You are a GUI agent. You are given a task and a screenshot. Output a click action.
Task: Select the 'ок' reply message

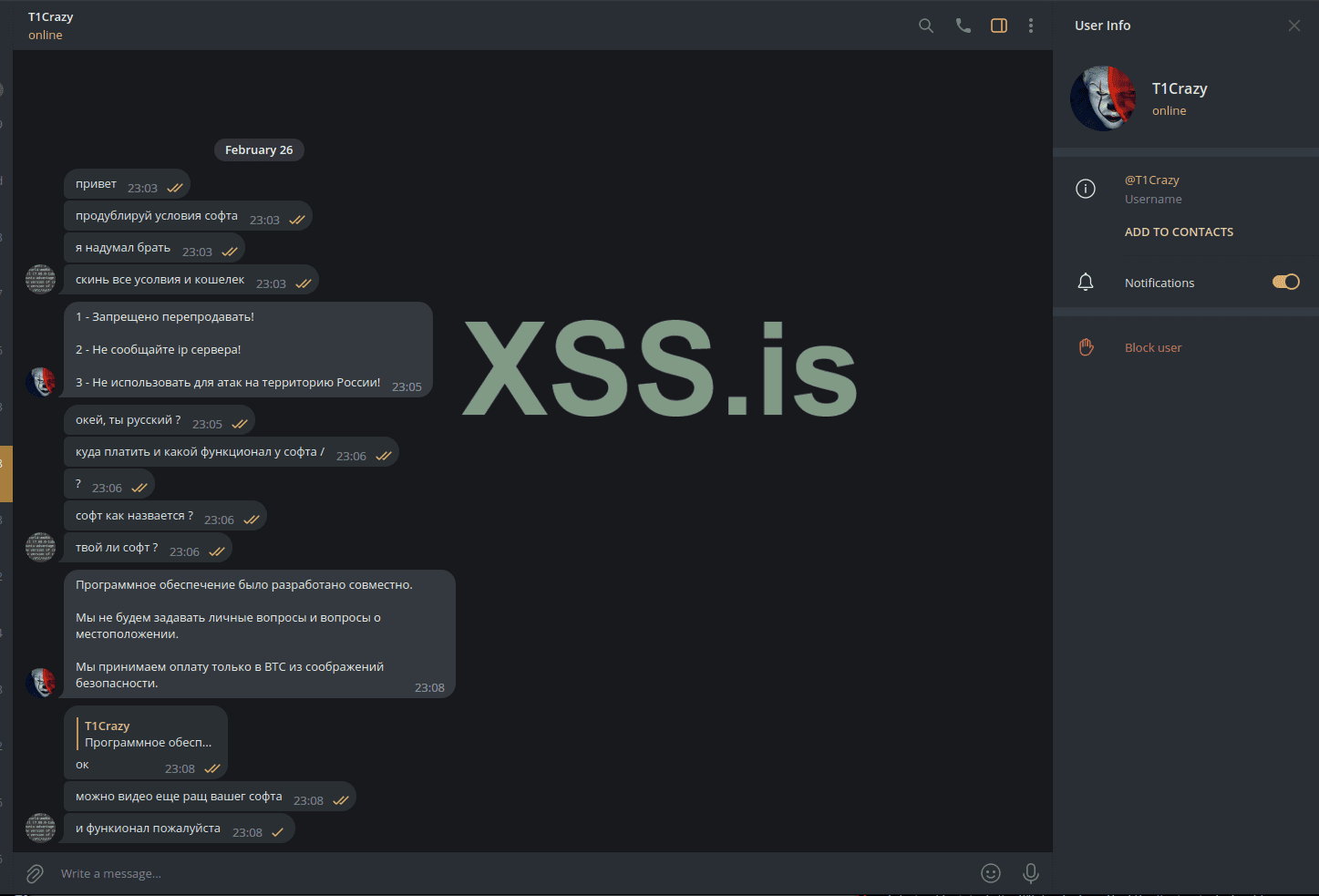(145, 743)
